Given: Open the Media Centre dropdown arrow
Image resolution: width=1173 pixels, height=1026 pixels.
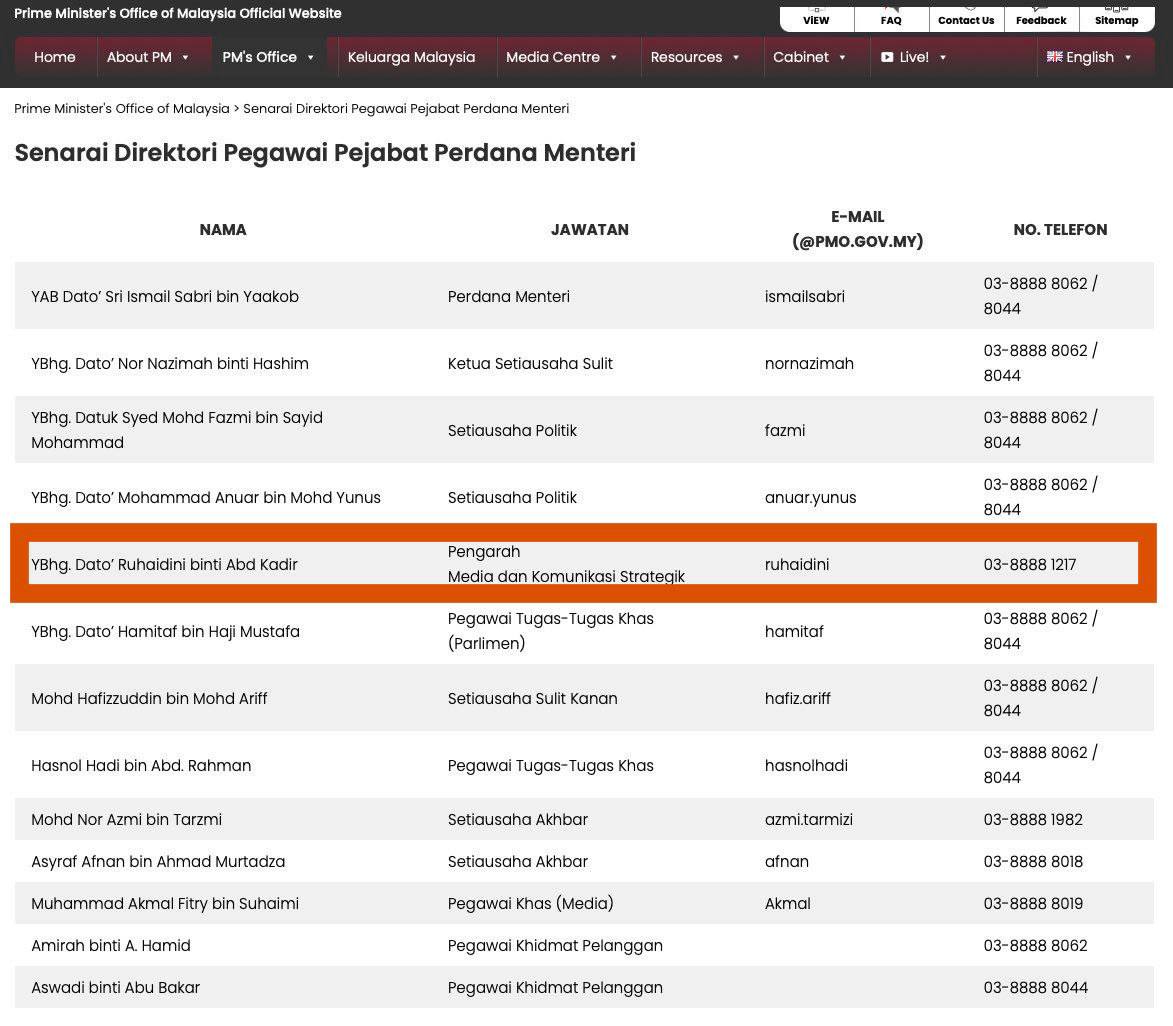Looking at the screenshot, I should pyautogui.click(x=613, y=58).
